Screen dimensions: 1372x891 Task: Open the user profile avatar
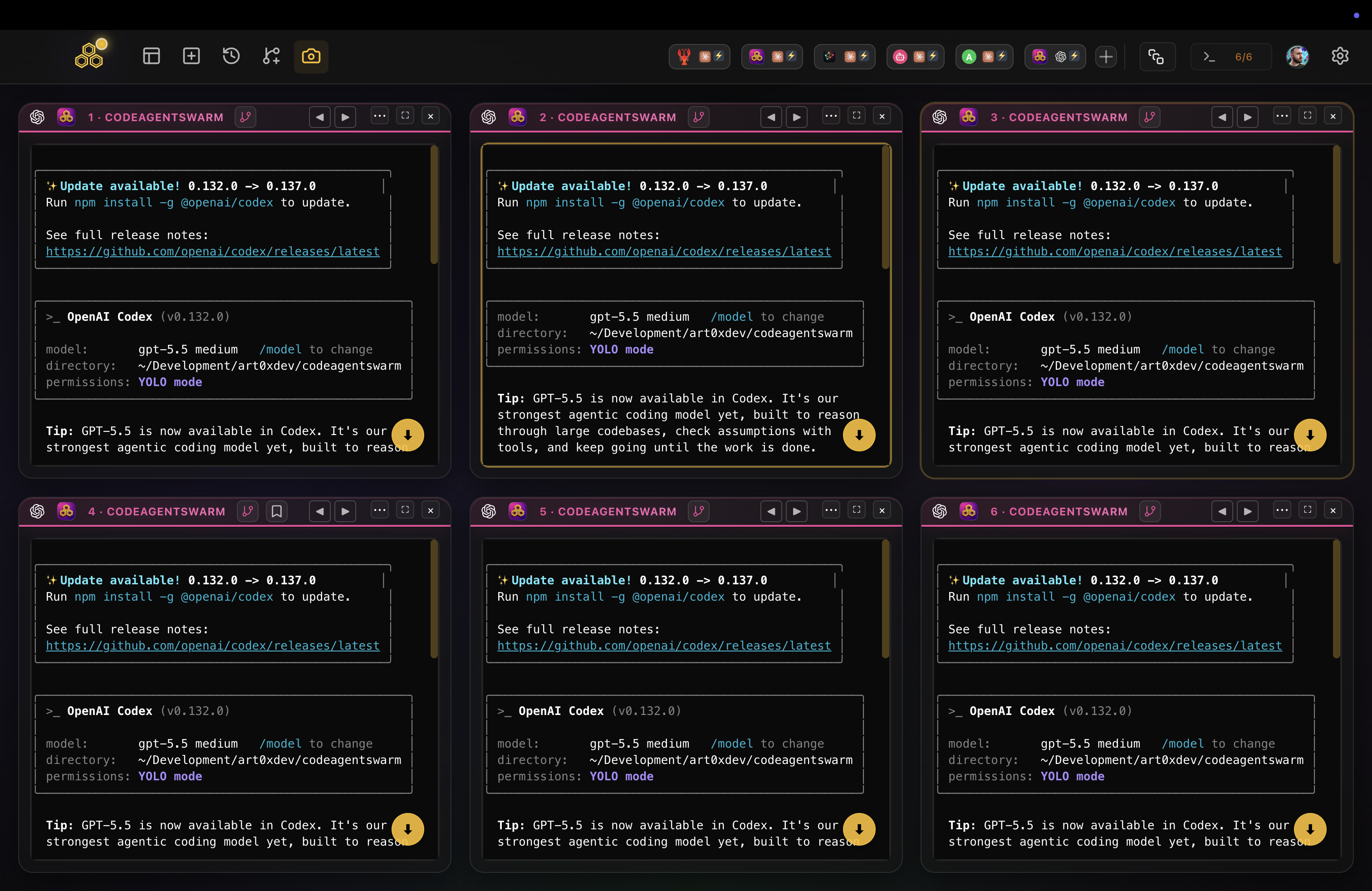[x=1297, y=56]
